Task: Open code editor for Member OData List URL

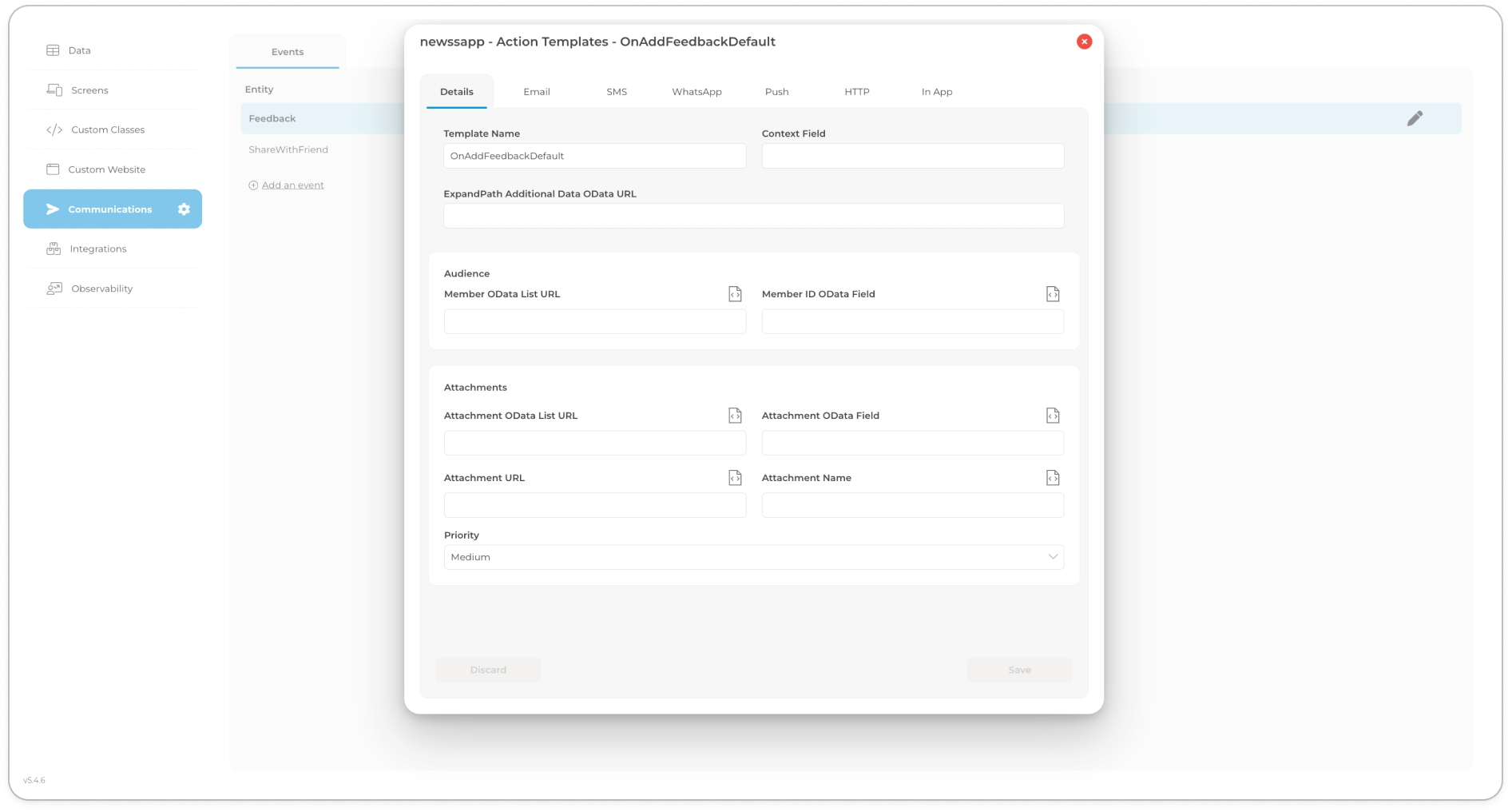Action: (x=735, y=294)
